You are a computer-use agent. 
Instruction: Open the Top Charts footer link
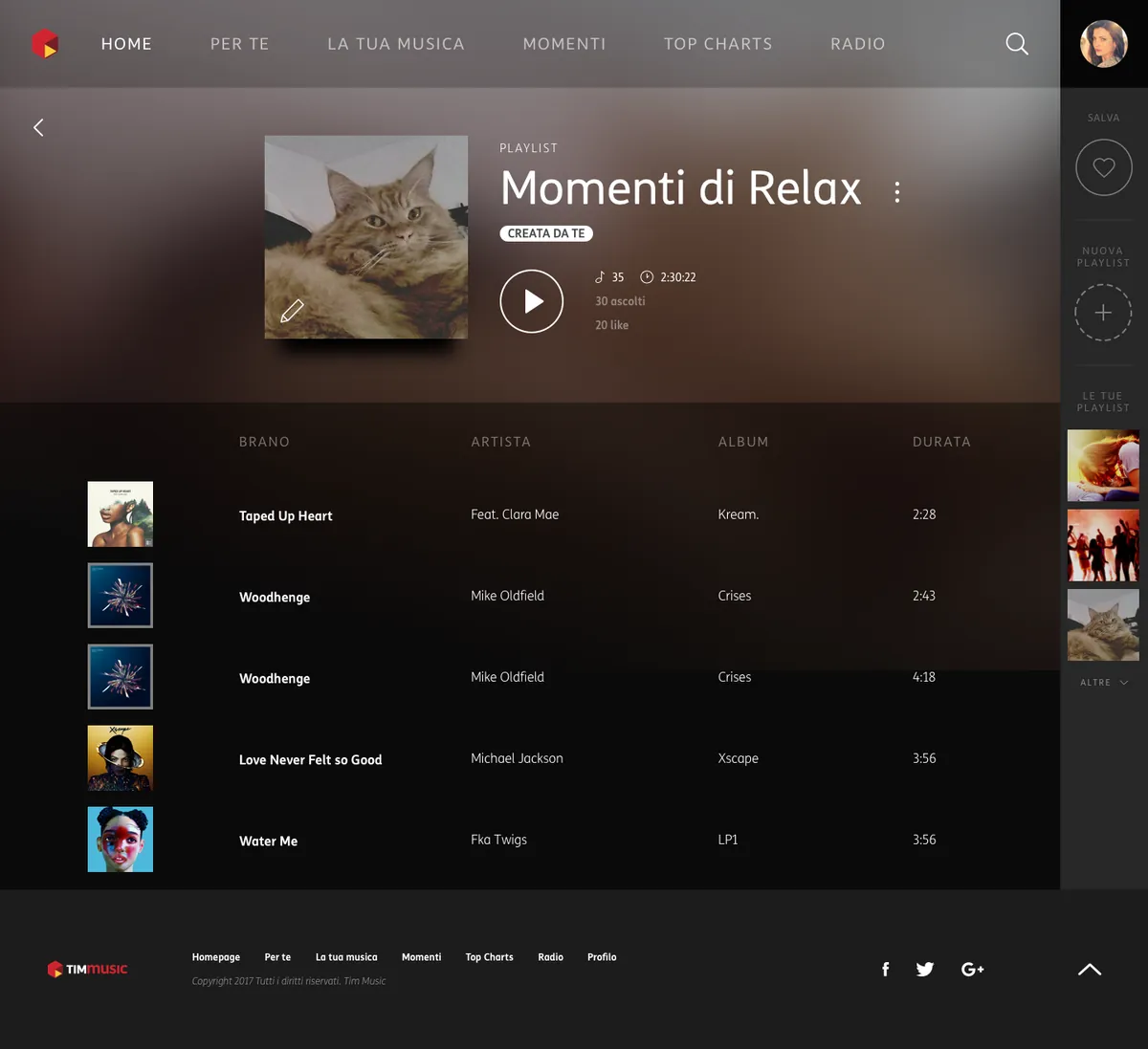490,957
